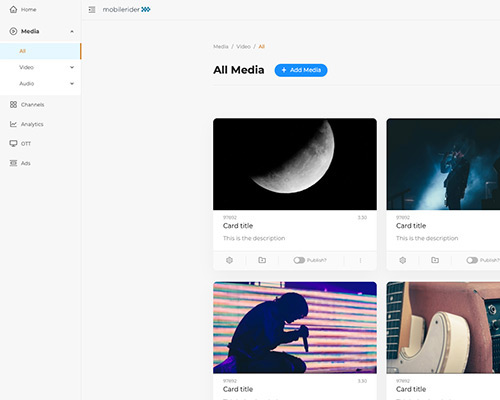Click description text on moon card
500x400 pixels.
(254, 238)
